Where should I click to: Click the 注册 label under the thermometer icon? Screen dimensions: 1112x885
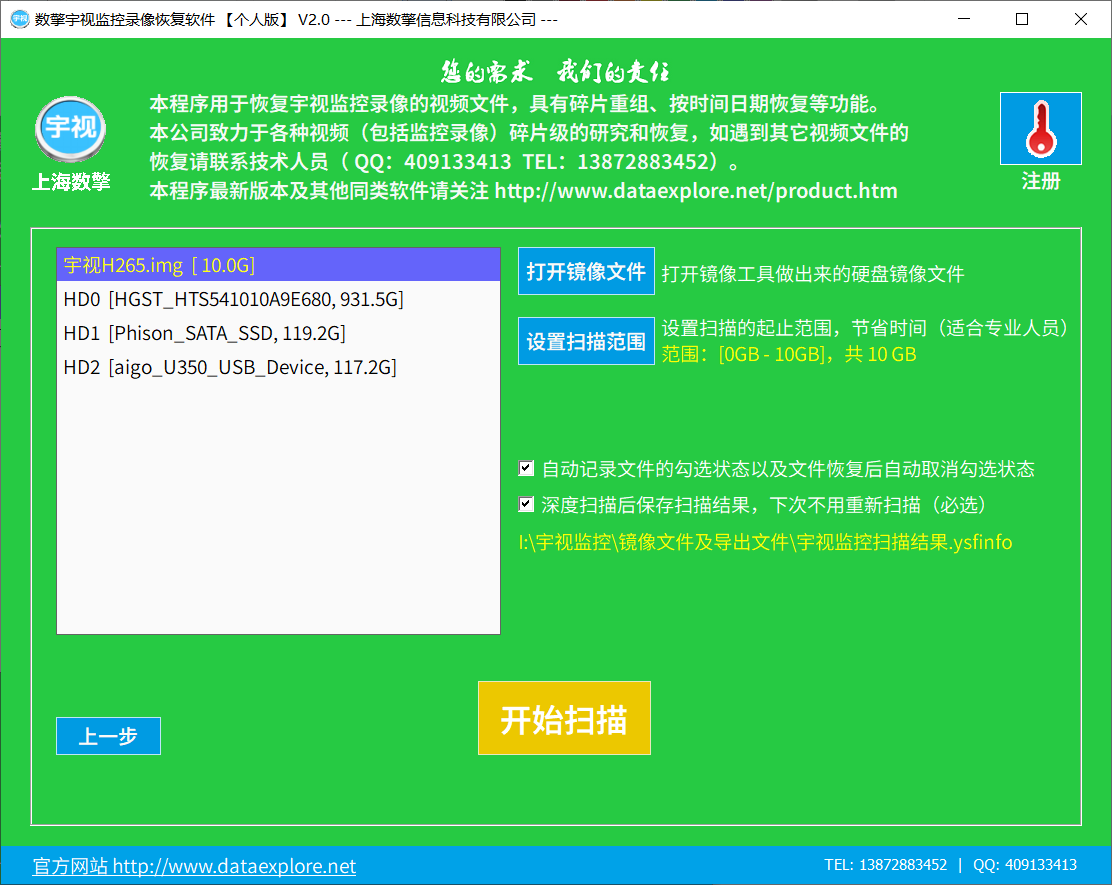click(1040, 182)
